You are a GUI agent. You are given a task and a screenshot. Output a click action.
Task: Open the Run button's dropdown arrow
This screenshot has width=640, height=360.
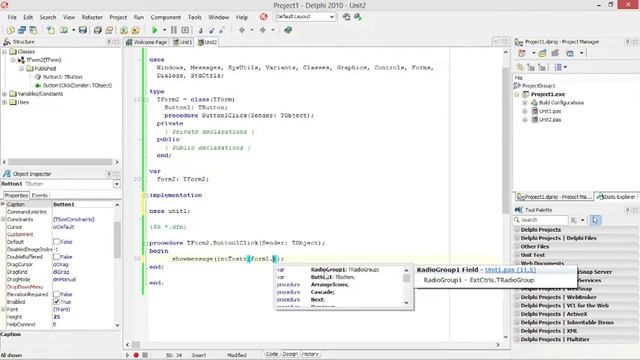click(x=164, y=30)
